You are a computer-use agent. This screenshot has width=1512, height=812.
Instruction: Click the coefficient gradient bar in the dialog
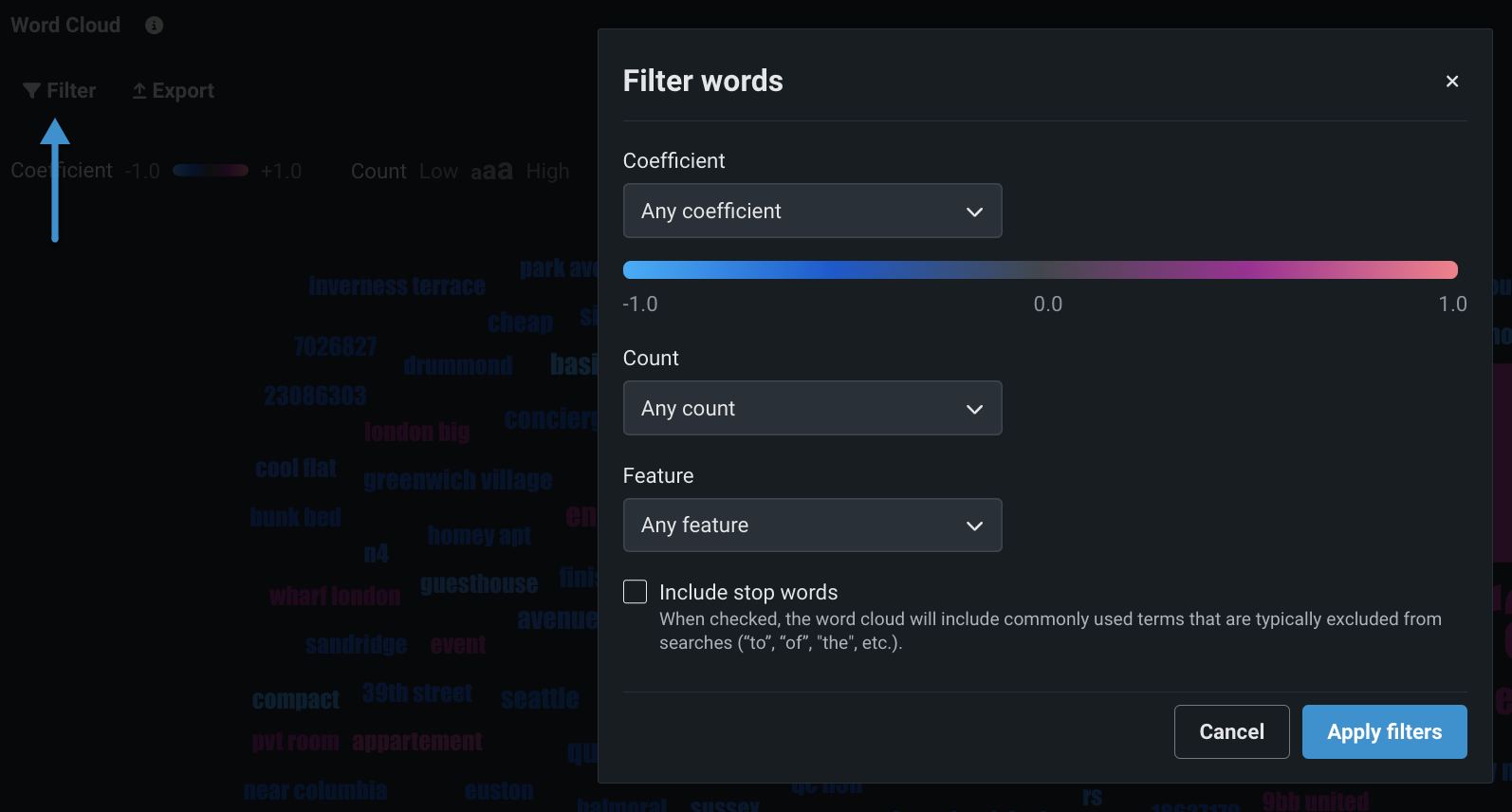click(1040, 270)
